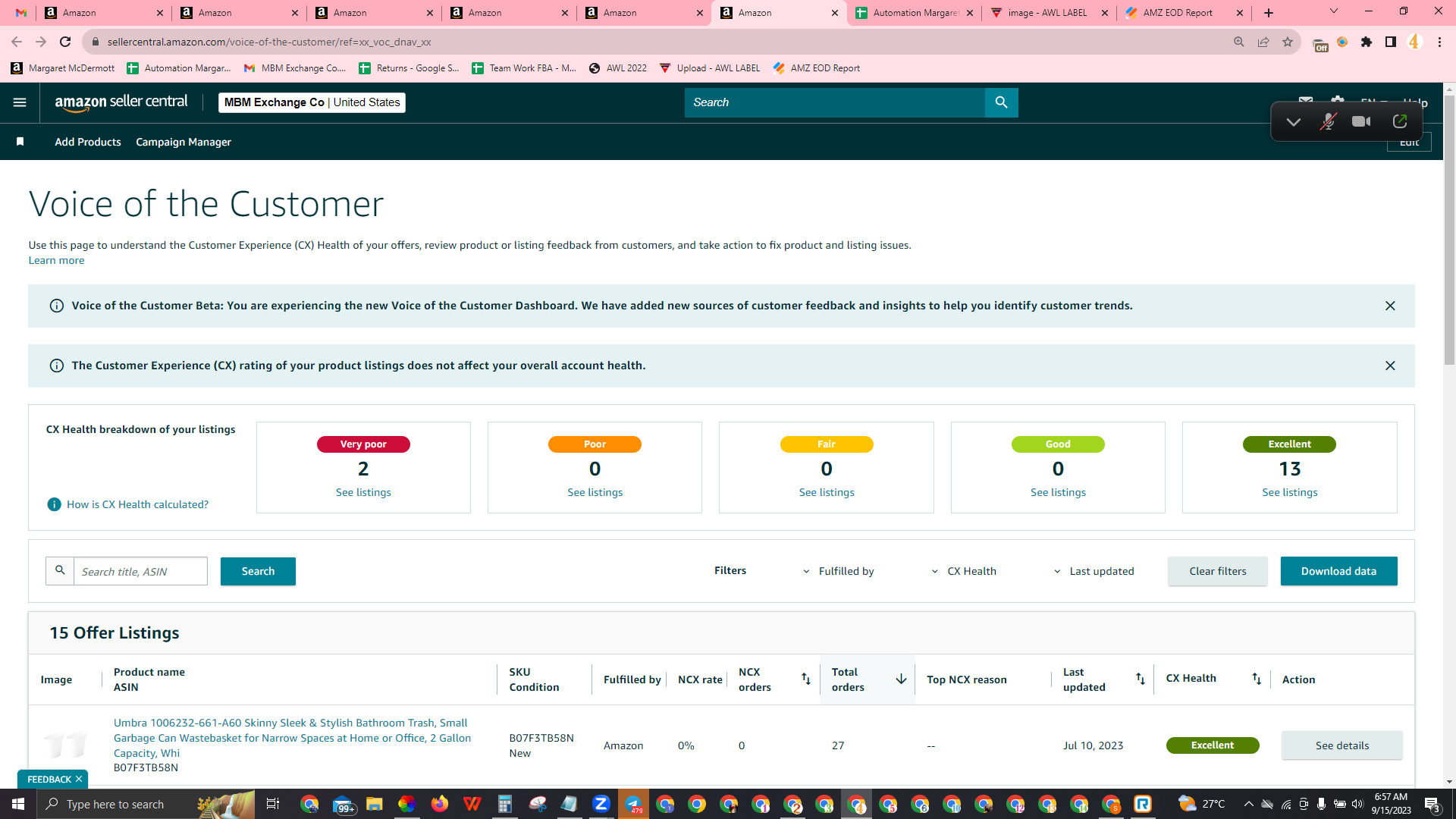1456x819 pixels.
Task: Dismiss the CX rating account health banner
Action: 1390,366
